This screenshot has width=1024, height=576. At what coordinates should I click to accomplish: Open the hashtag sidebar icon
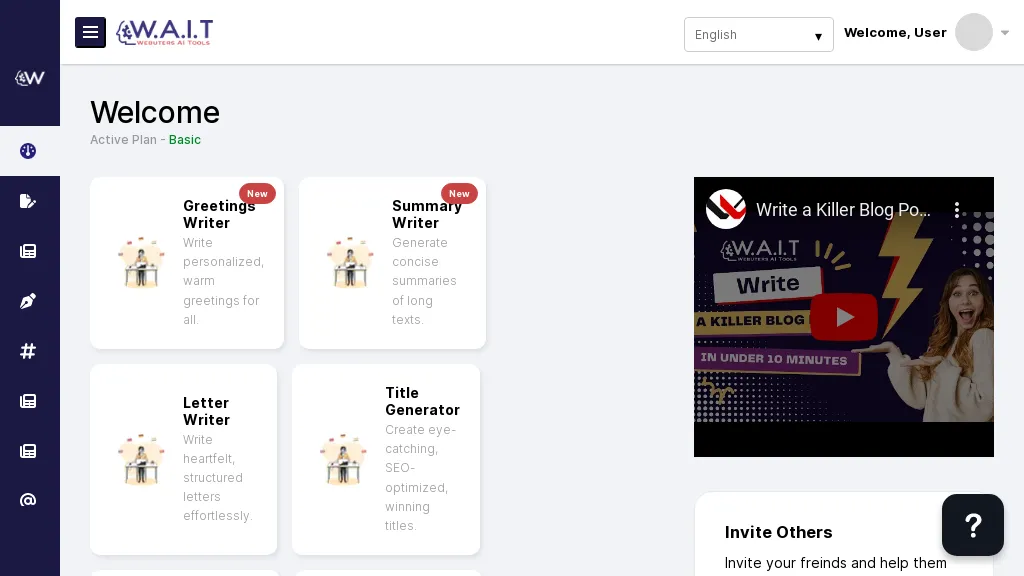point(28,351)
